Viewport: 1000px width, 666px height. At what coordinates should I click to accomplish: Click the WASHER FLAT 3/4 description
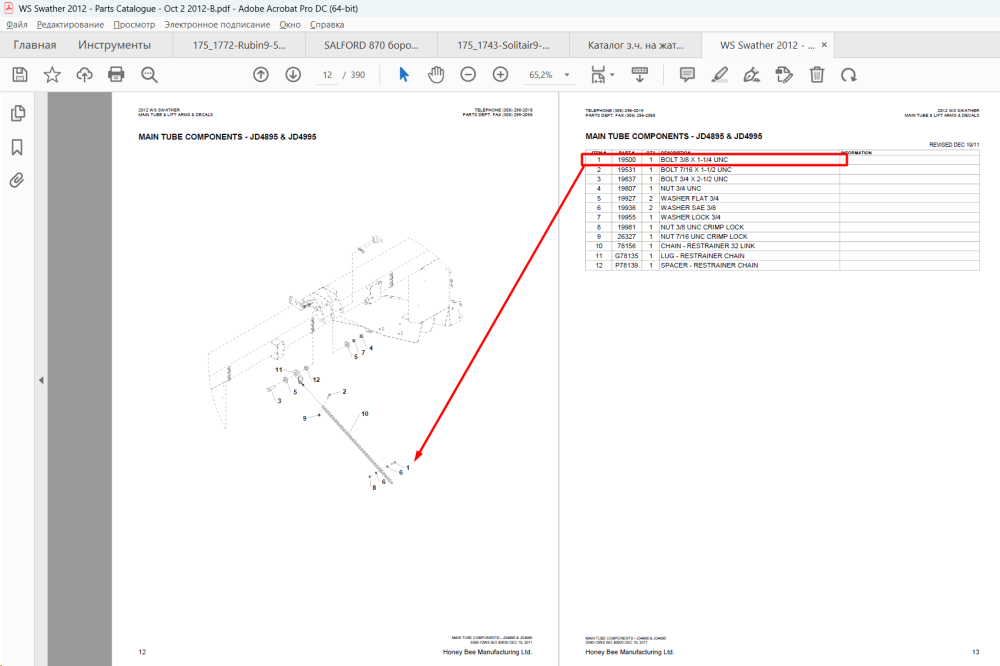pyautogui.click(x=689, y=198)
